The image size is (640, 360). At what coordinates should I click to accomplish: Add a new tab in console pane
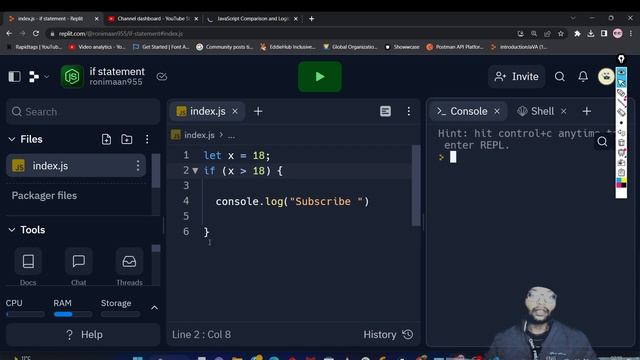[x=587, y=111]
